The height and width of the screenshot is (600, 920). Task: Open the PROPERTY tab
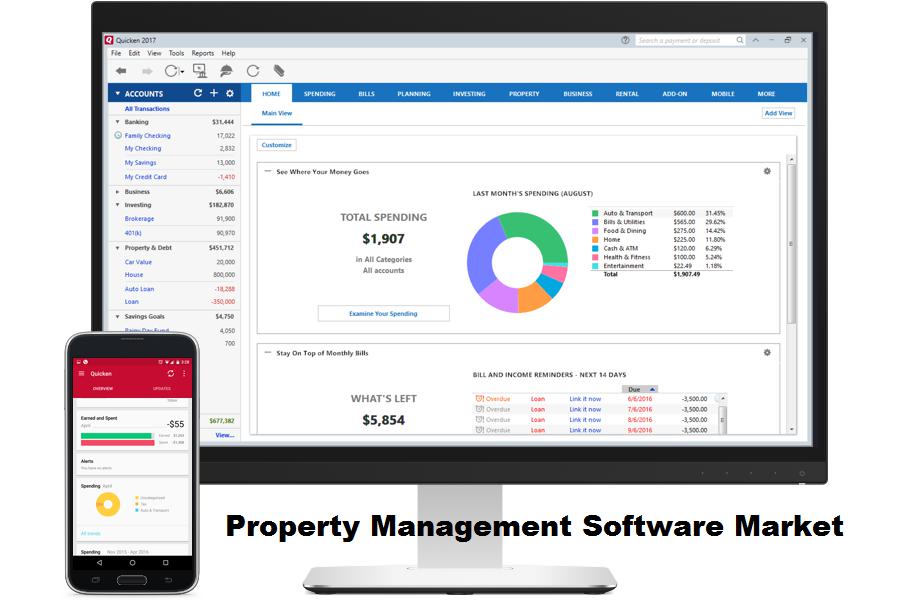pos(524,94)
